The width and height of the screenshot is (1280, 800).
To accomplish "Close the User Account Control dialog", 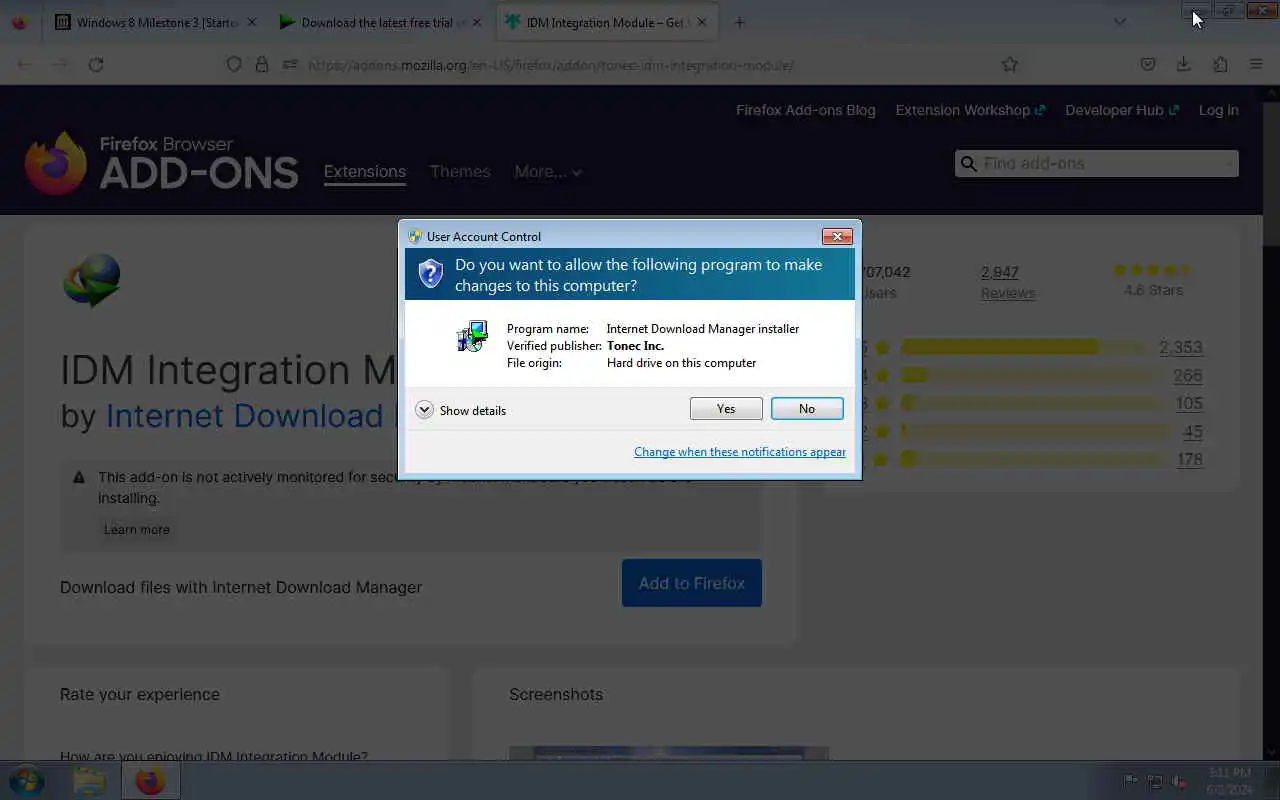I will [837, 236].
